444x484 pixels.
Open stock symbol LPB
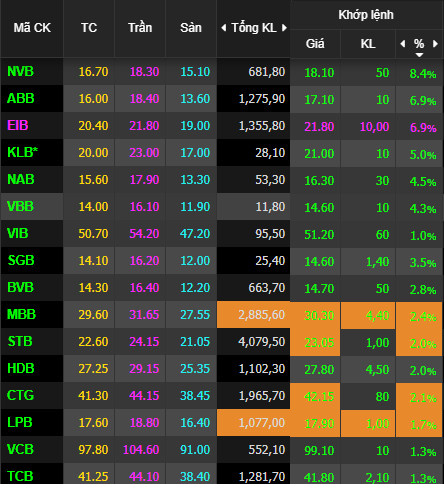tap(20, 422)
